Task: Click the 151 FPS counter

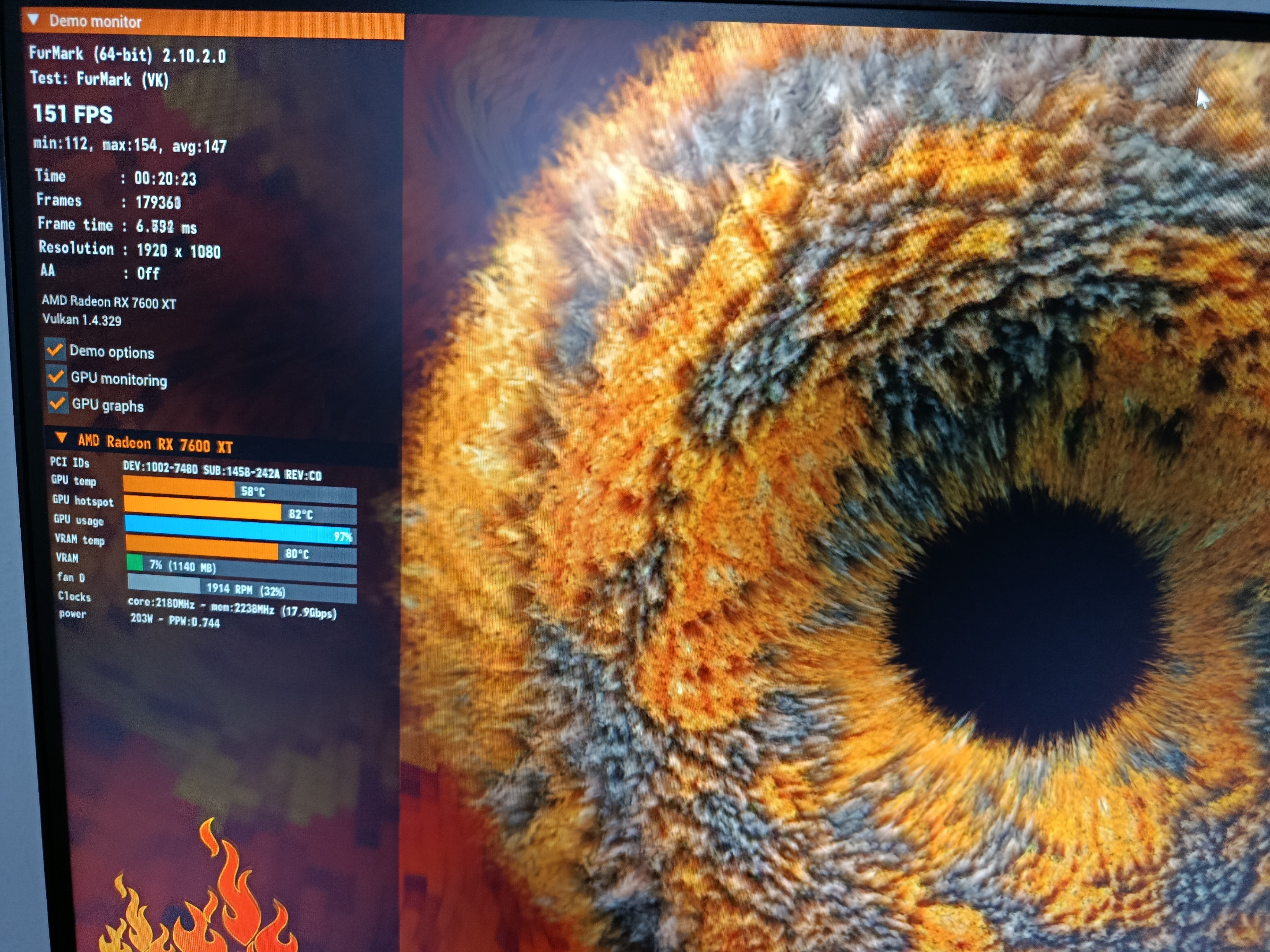Action: pyautogui.click(x=72, y=114)
